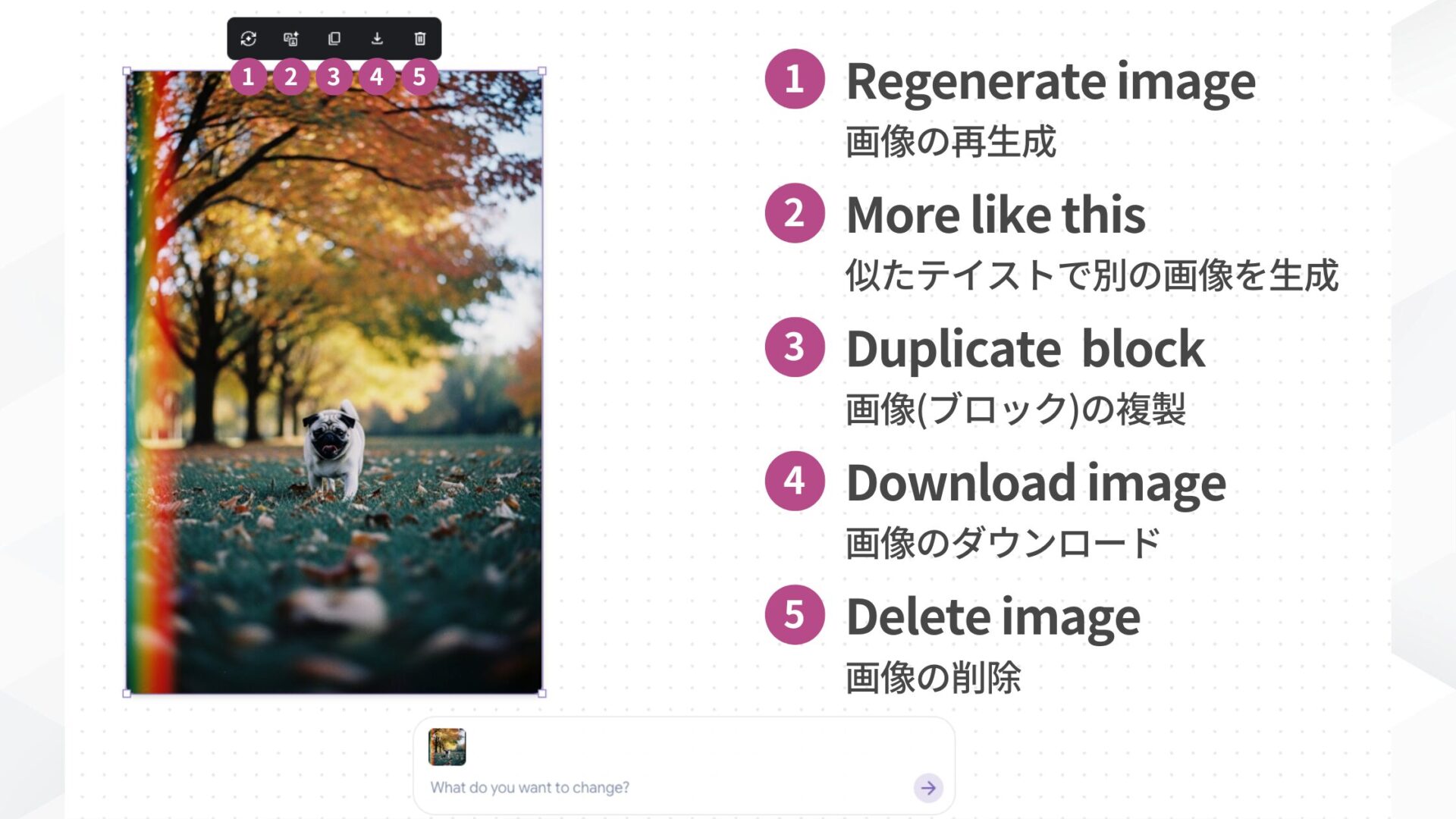
Task: Click the dark floating toolbar above the image
Action: click(334, 39)
